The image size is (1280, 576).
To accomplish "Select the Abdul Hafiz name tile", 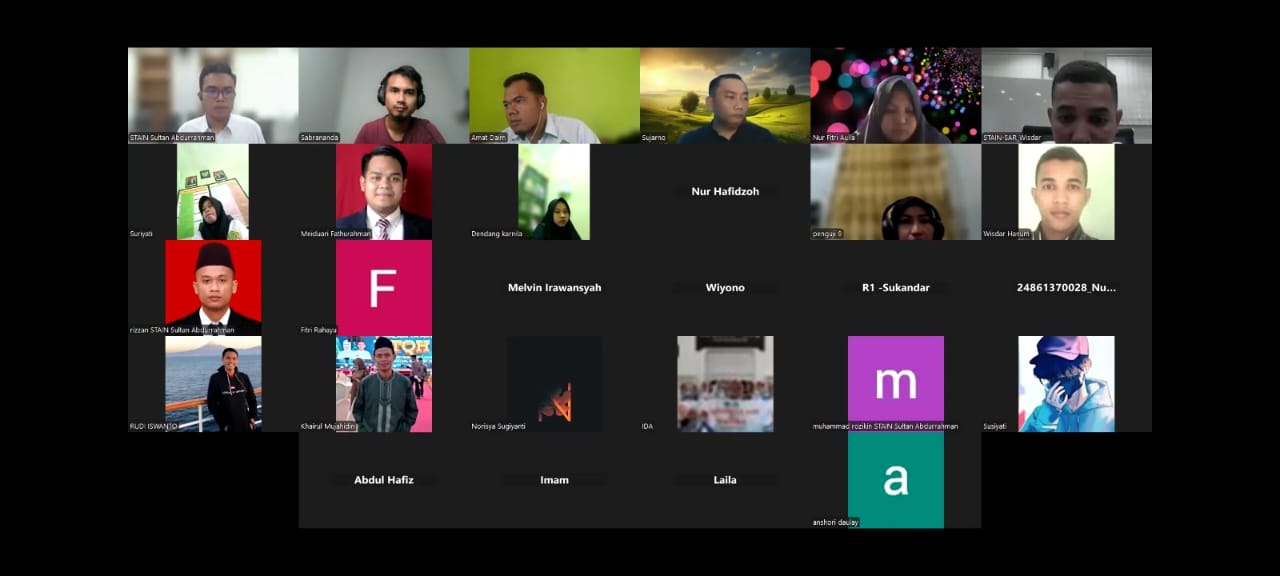I will (x=384, y=480).
